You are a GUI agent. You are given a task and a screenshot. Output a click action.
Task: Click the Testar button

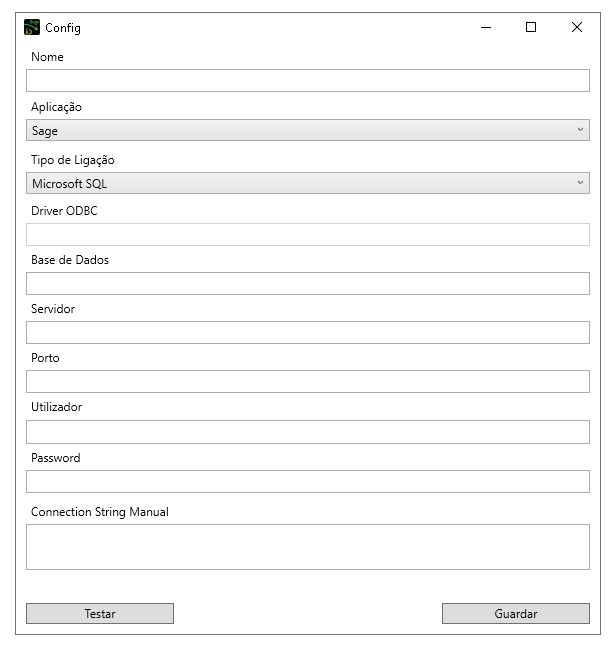(100, 613)
